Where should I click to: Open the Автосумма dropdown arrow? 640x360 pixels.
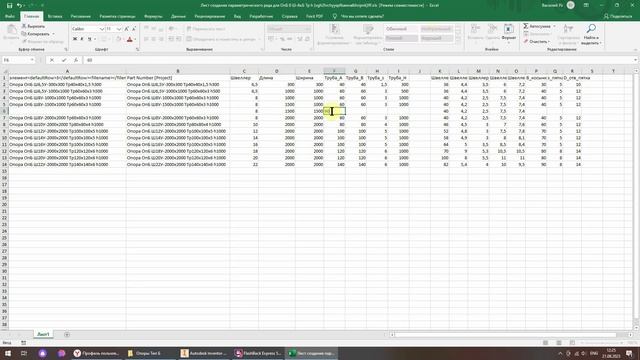click(554, 26)
